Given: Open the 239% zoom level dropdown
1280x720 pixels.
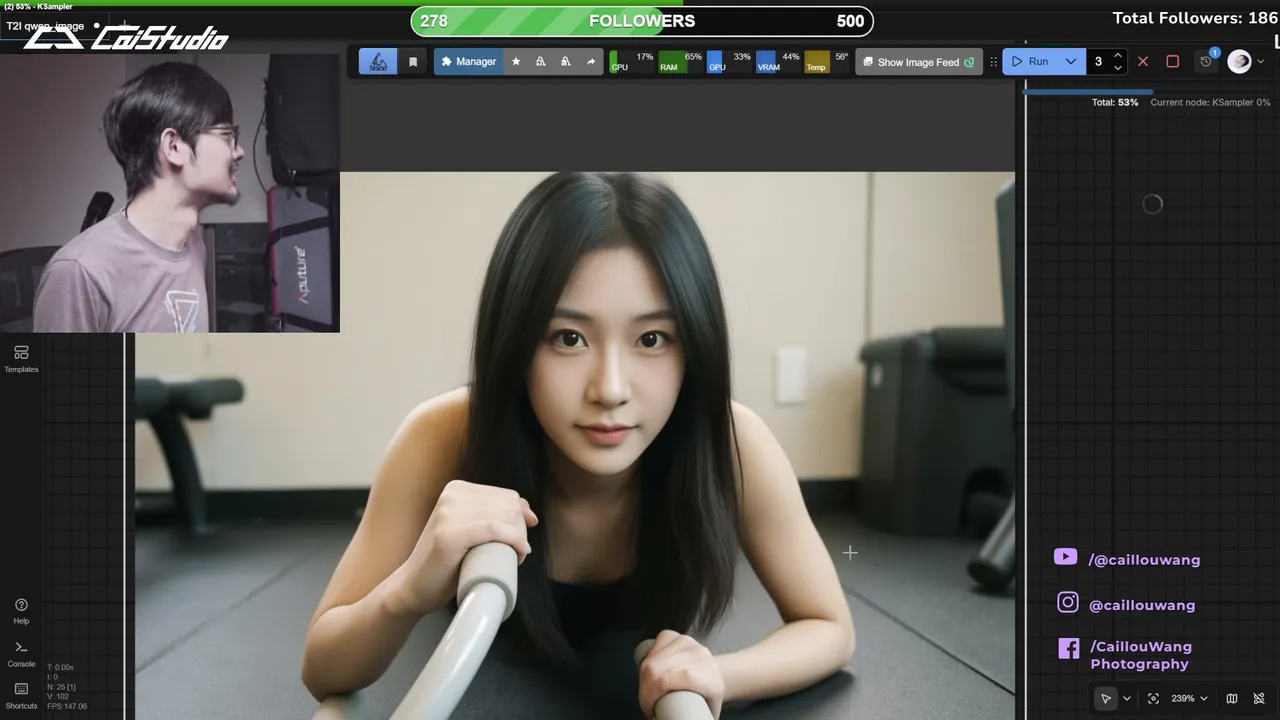Looking at the screenshot, I should 1189,698.
